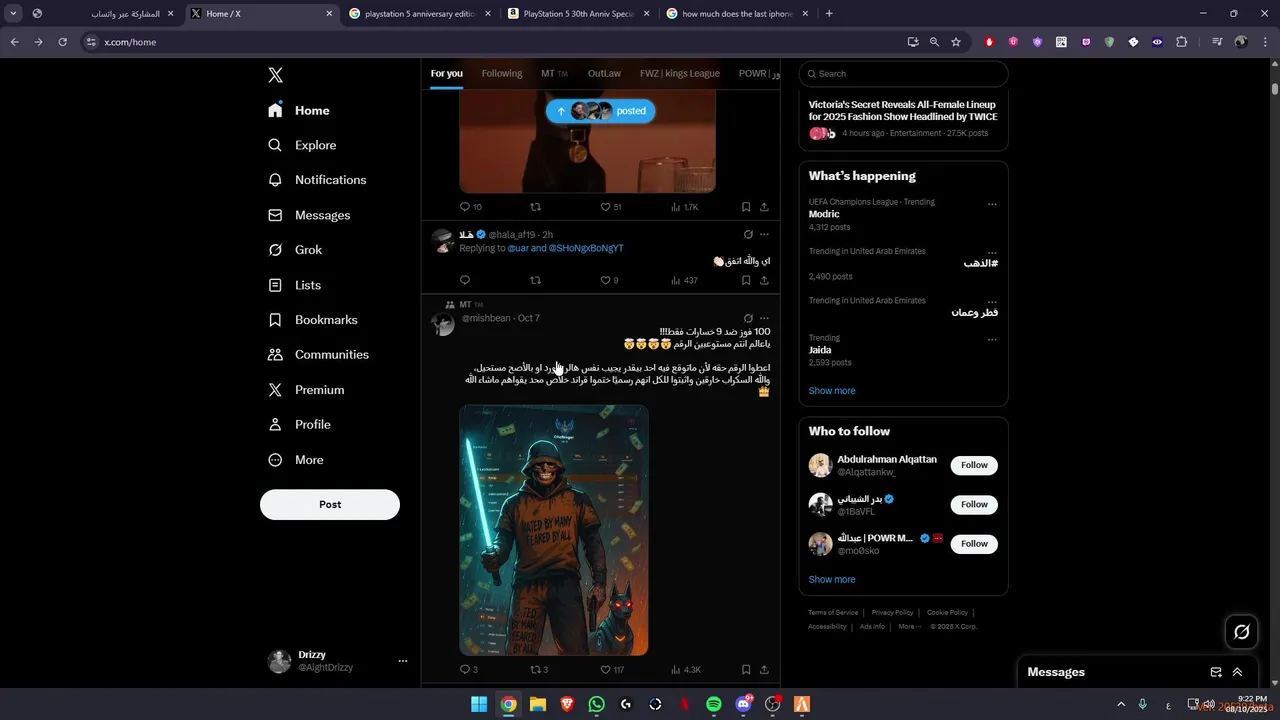This screenshot has height=720, width=1280.
Task: Go to Notifications in the sidebar
Action: 317,180
